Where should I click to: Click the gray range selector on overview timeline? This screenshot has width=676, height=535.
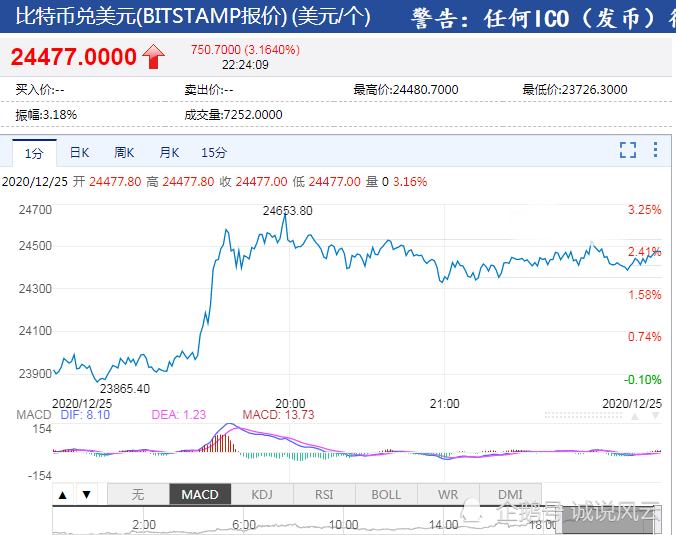point(609,520)
